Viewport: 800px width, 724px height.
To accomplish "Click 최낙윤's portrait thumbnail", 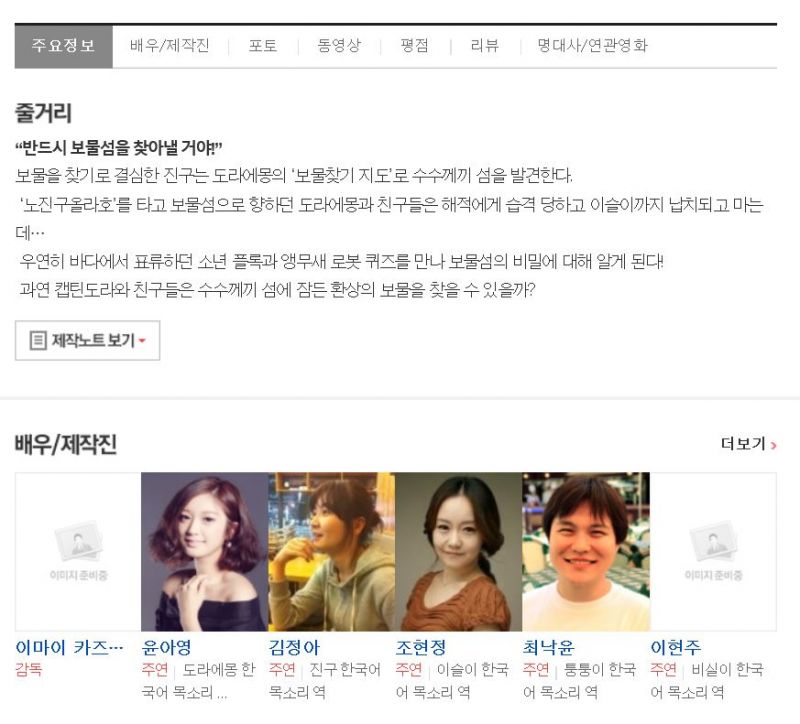I will (x=586, y=552).
